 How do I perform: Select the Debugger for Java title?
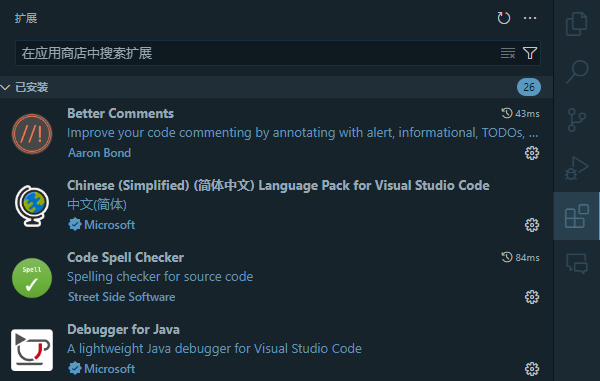123,329
